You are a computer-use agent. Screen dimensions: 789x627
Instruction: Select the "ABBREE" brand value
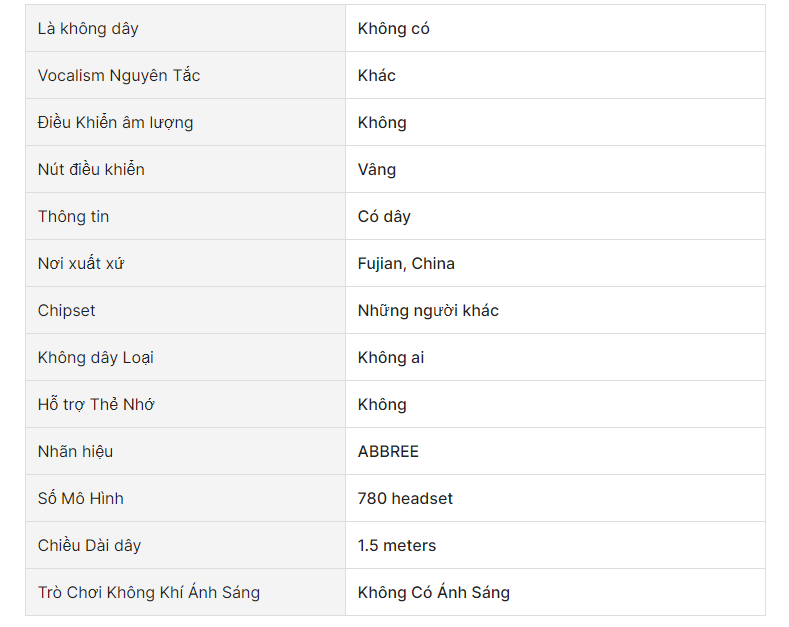(x=388, y=452)
